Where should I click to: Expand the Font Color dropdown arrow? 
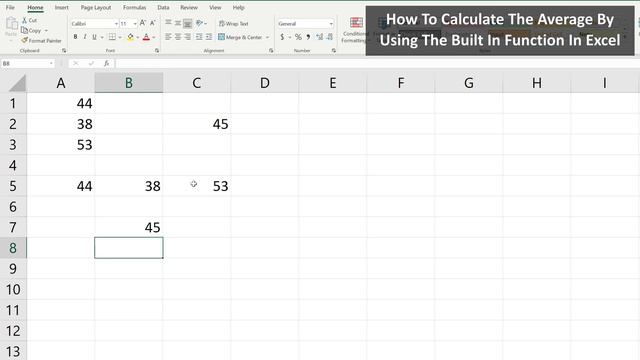(x=154, y=37)
